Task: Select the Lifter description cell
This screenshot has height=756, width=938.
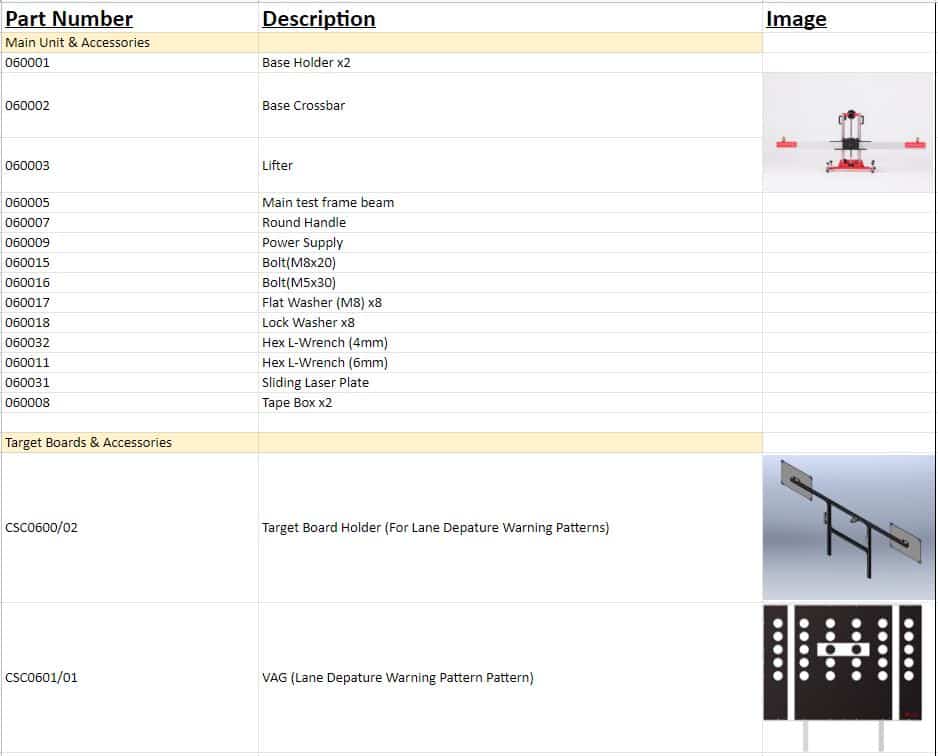Action: coord(510,166)
